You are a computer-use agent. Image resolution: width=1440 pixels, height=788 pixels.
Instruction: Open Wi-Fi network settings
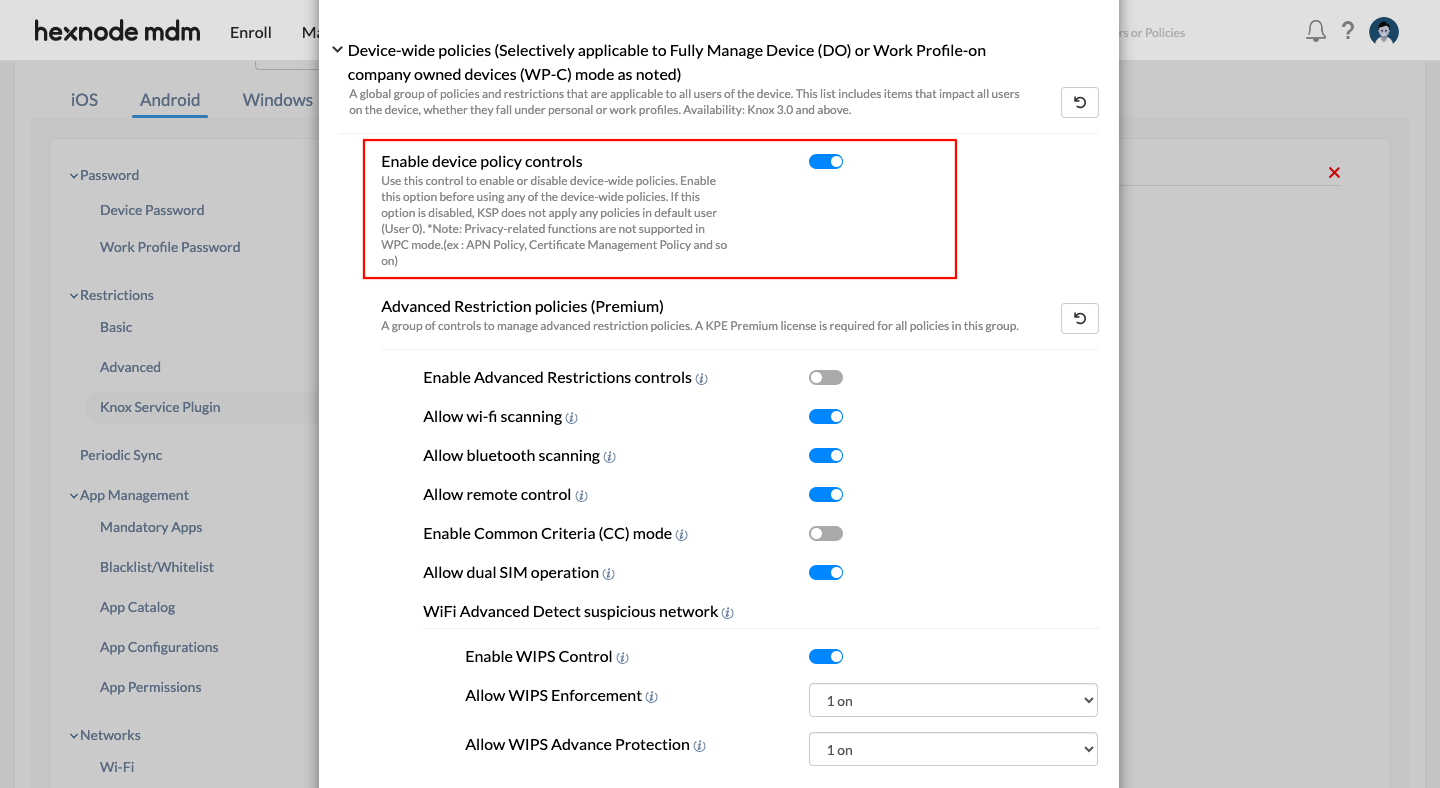[117, 767]
